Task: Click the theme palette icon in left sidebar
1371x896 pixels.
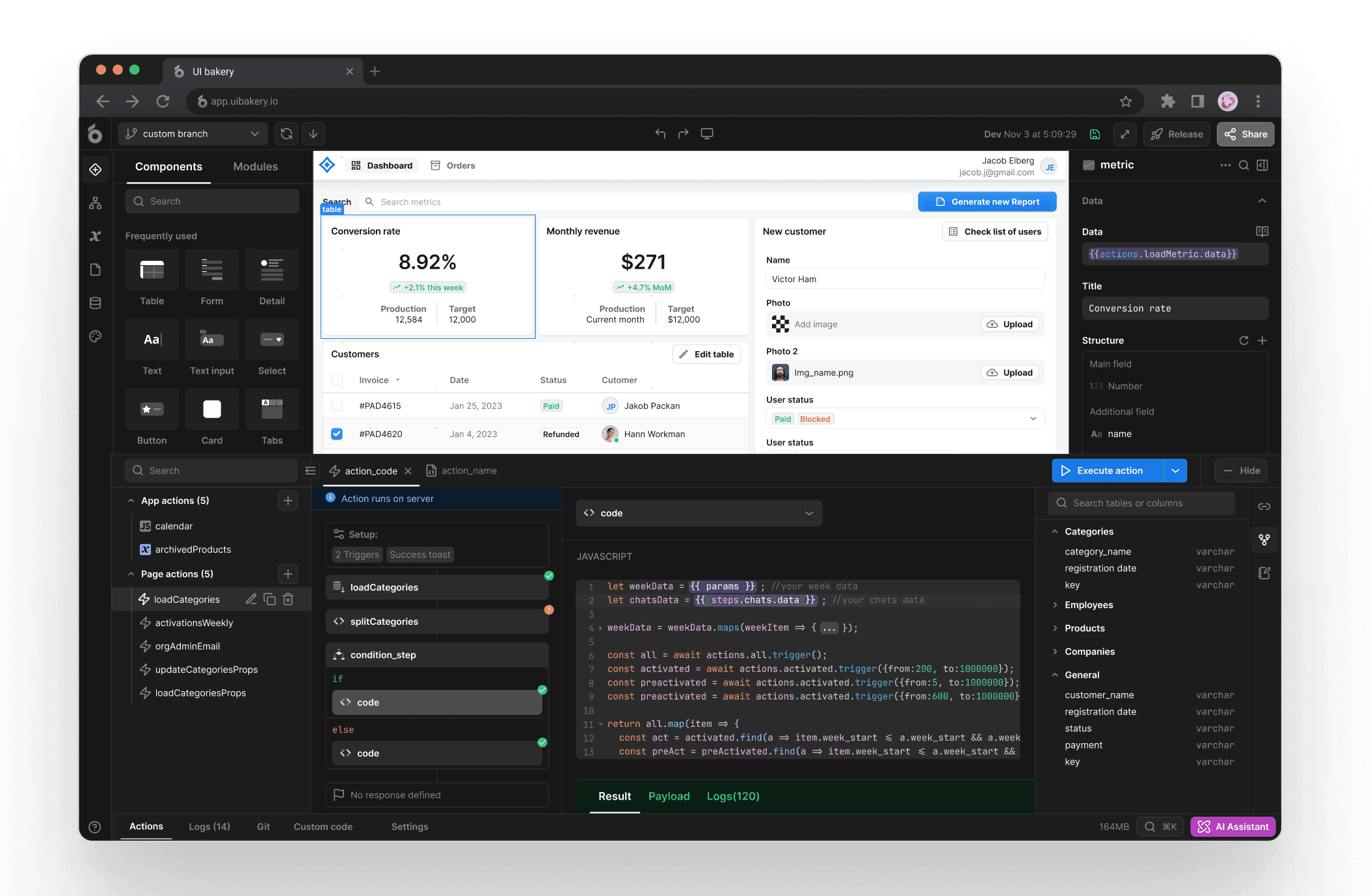Action: click(x=95, y=336)
